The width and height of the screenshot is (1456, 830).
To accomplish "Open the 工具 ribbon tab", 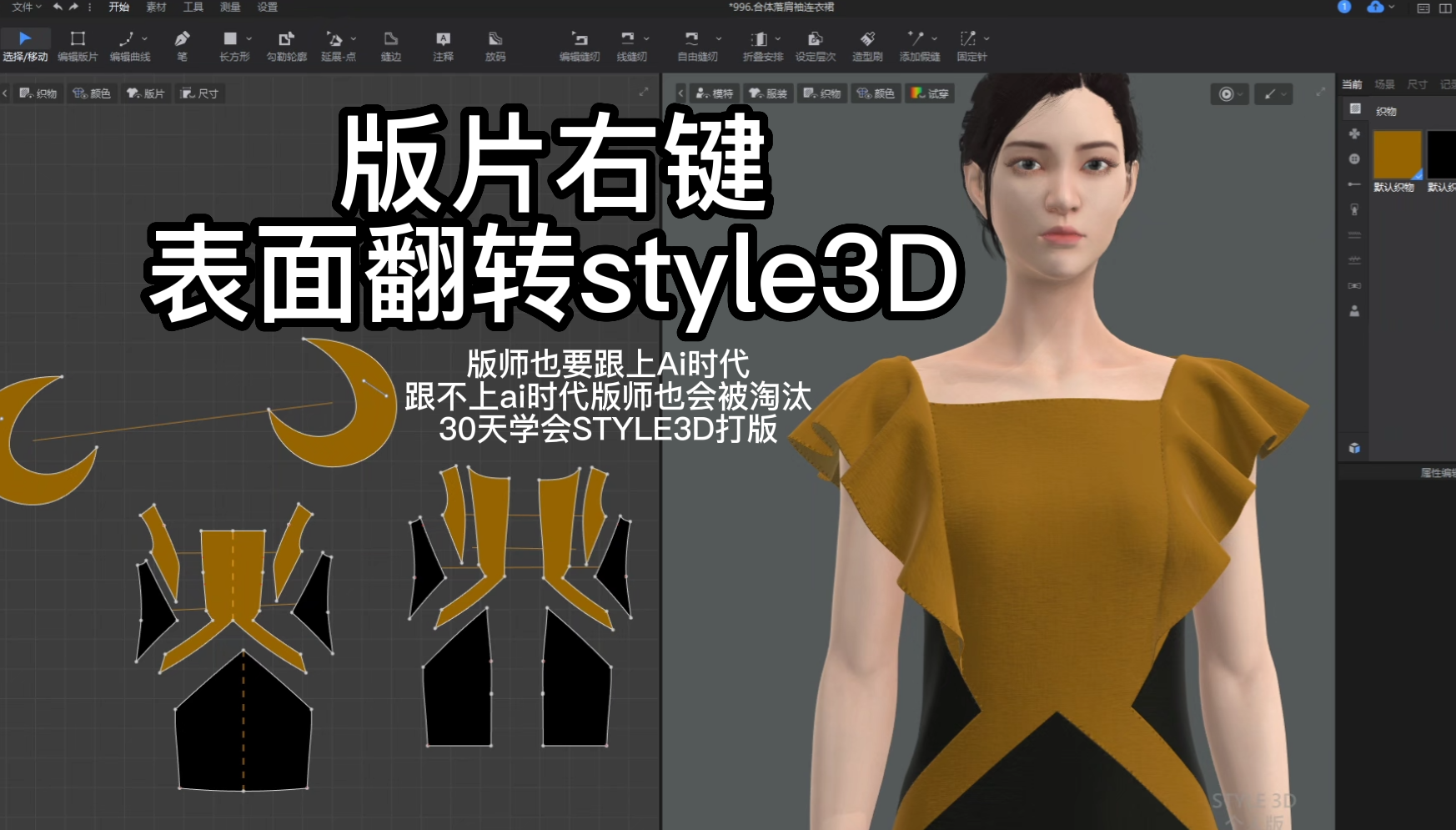I will (193, 7).
